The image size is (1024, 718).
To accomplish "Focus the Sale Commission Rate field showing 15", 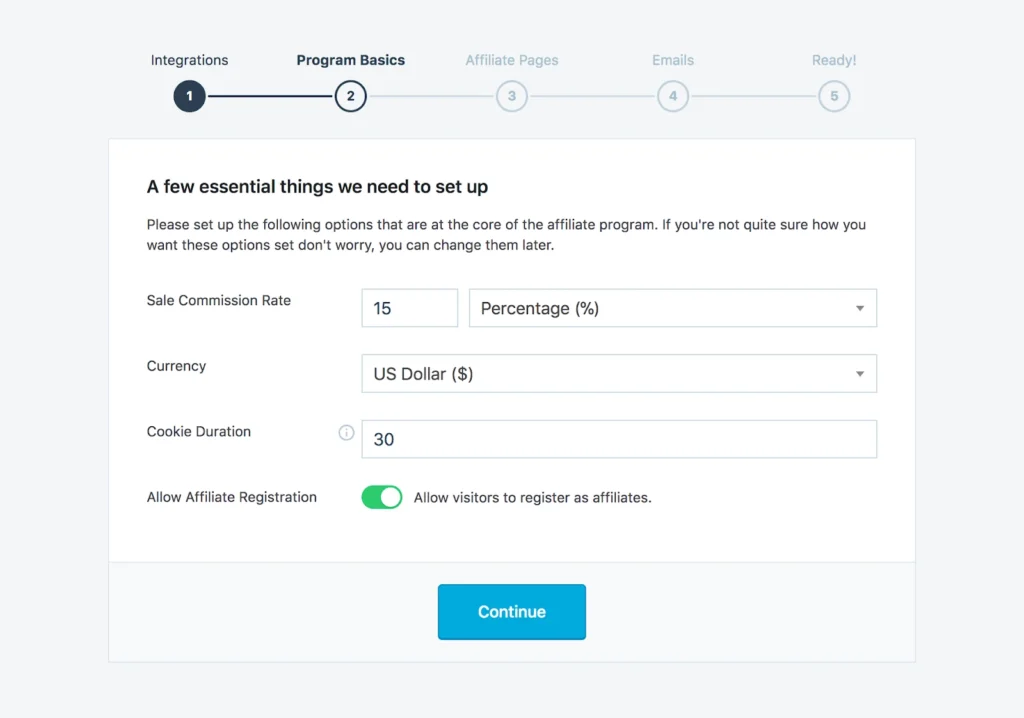I will (409, 308).
